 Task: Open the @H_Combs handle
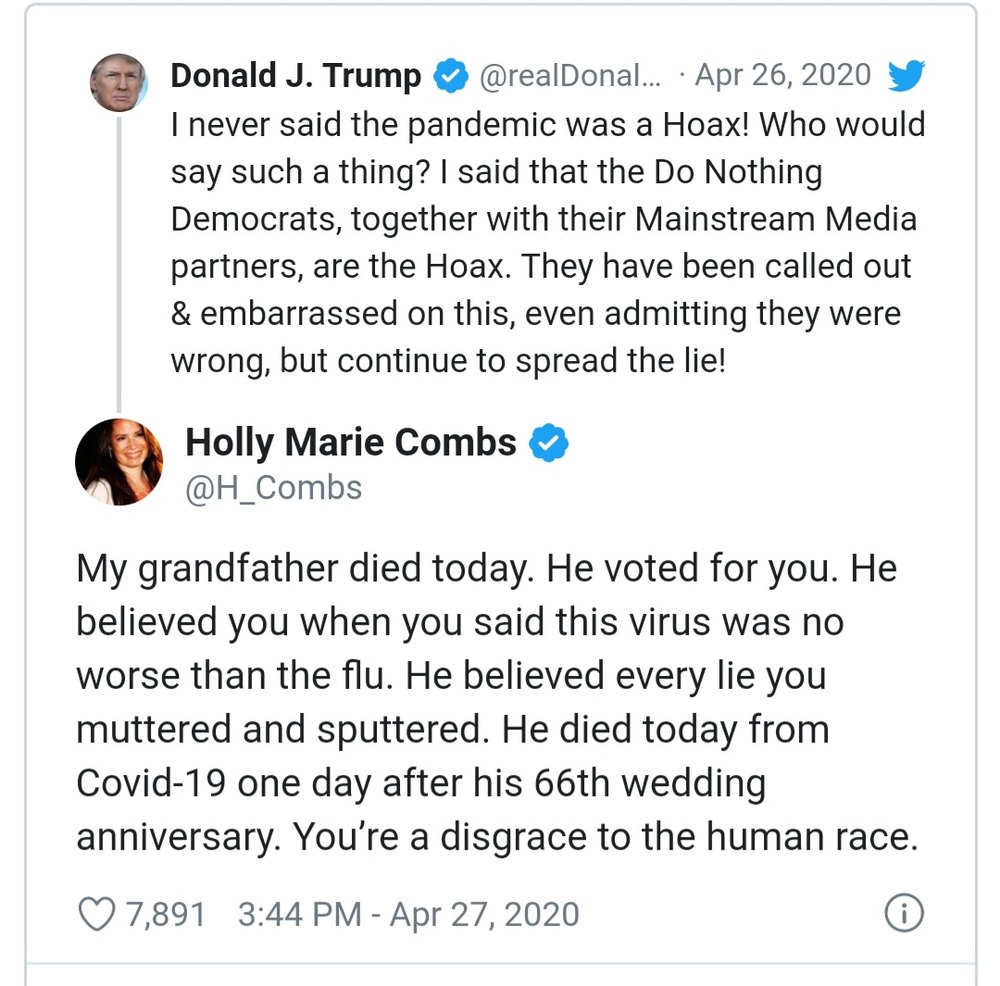[x=274, y=487]
